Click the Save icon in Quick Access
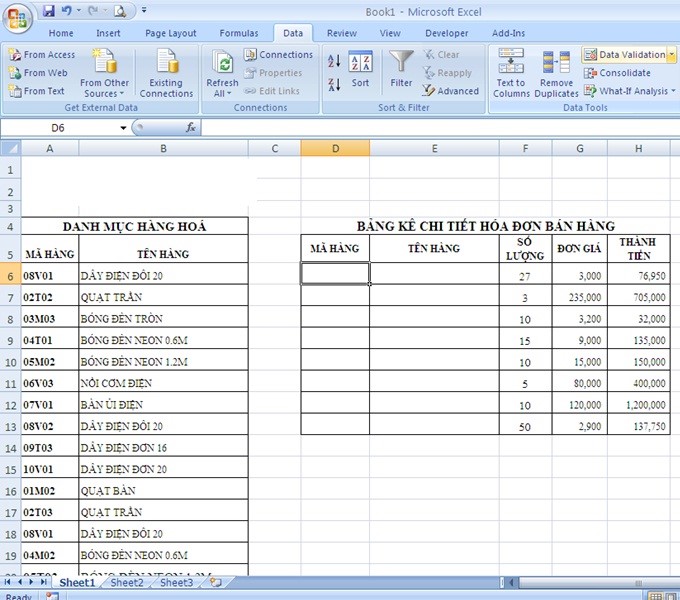The width and height of the screenshot is (680, 600). [x=48, y=11]
